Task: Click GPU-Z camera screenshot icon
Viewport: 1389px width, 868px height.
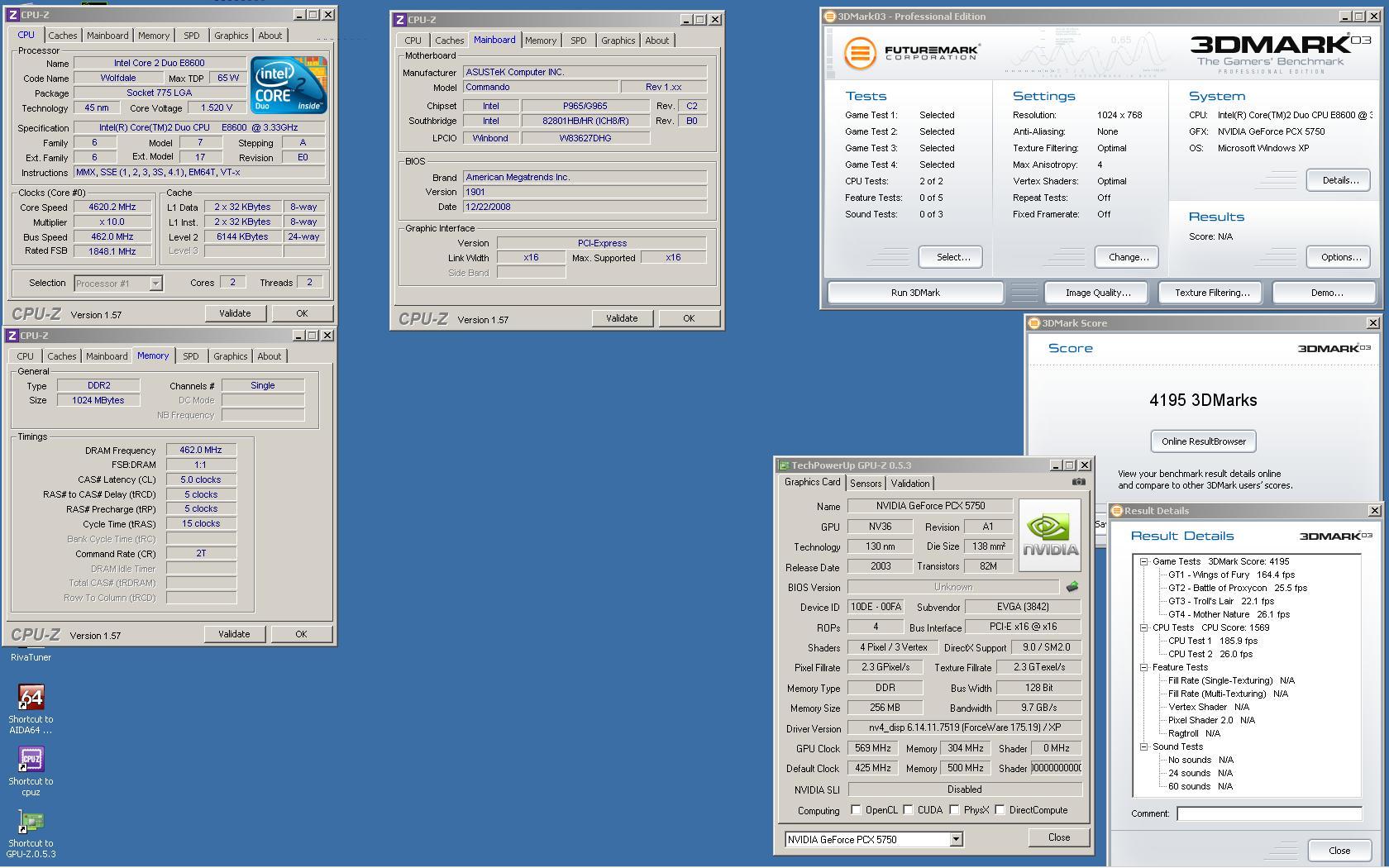Action: pyautogui.click(x=1078, y=482)
